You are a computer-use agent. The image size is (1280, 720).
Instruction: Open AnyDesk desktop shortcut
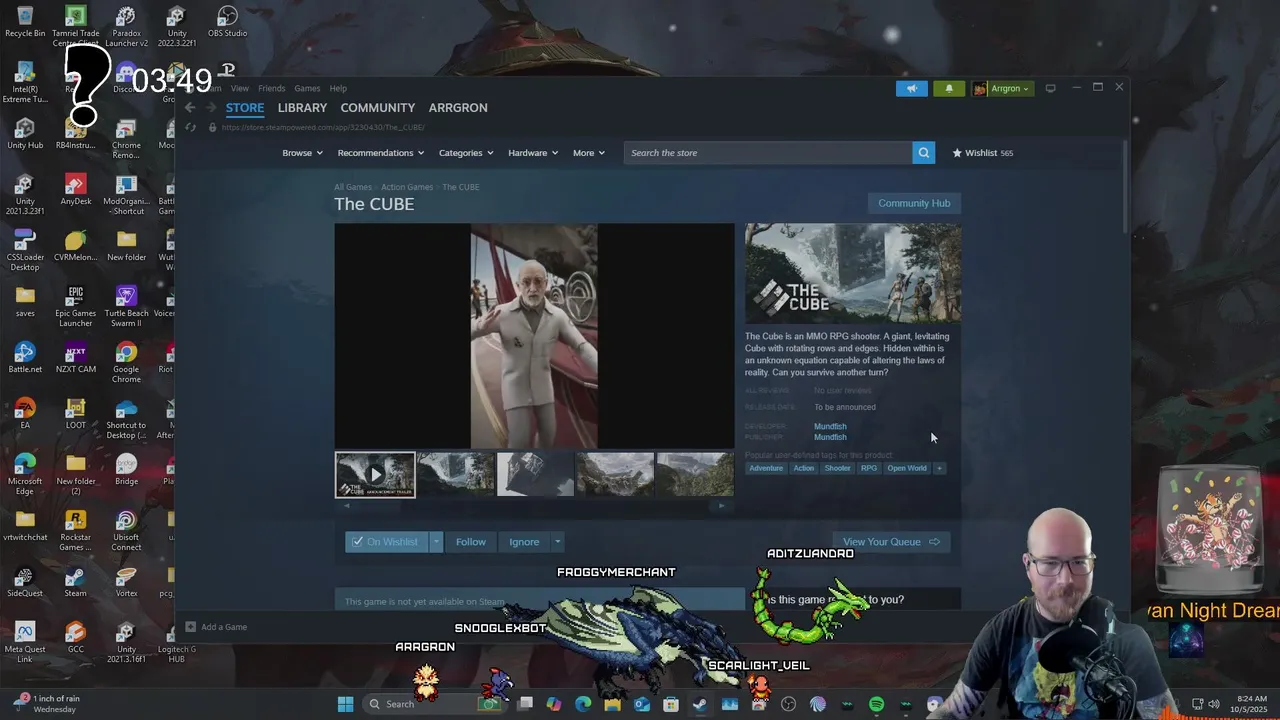point(76,190)
